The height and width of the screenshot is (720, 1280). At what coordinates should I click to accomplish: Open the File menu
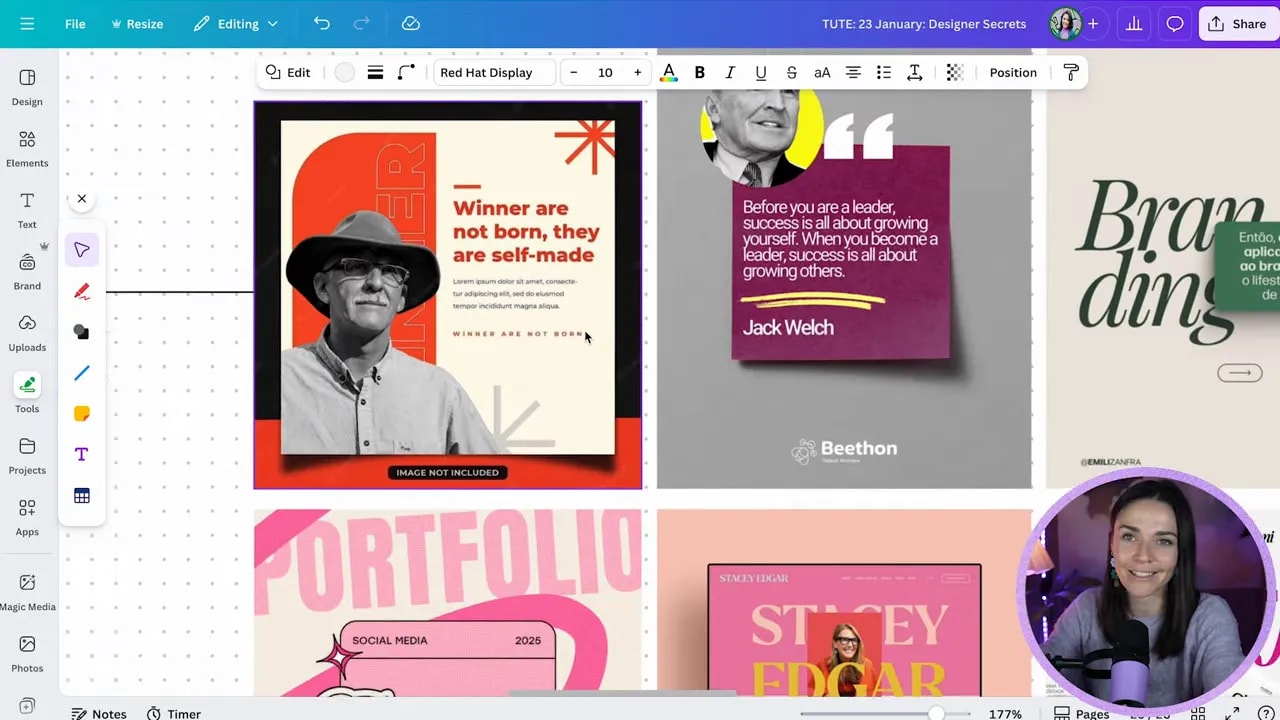coord(75,23)
